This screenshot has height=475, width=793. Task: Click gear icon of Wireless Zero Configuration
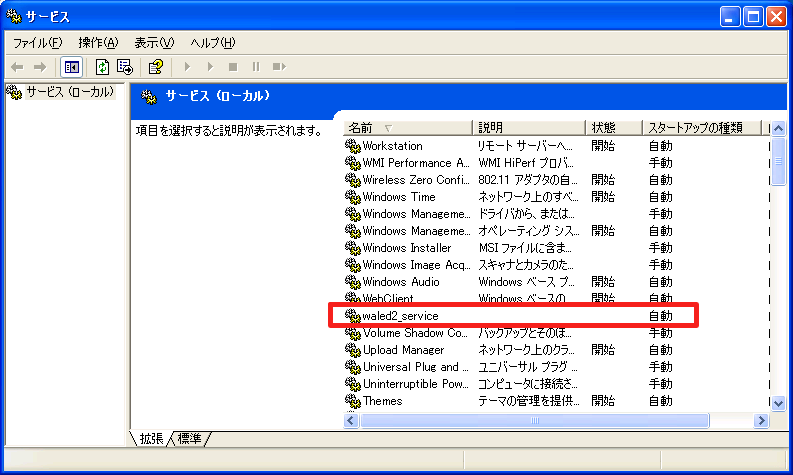click(x=353, y=180)
